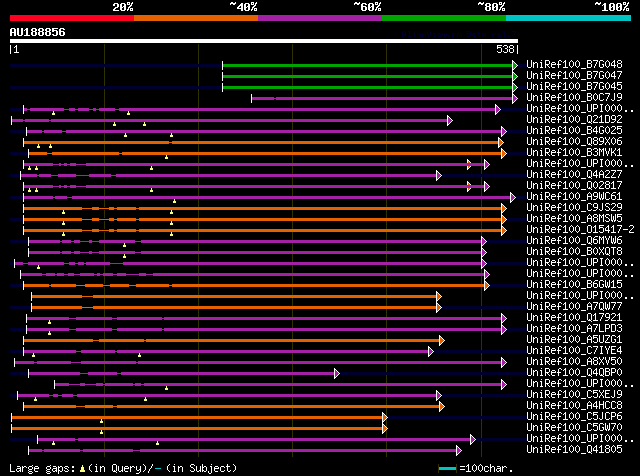Open hit UniRef100_B7G047
Screen dimensions: 640x476
(x=574, y=76)
